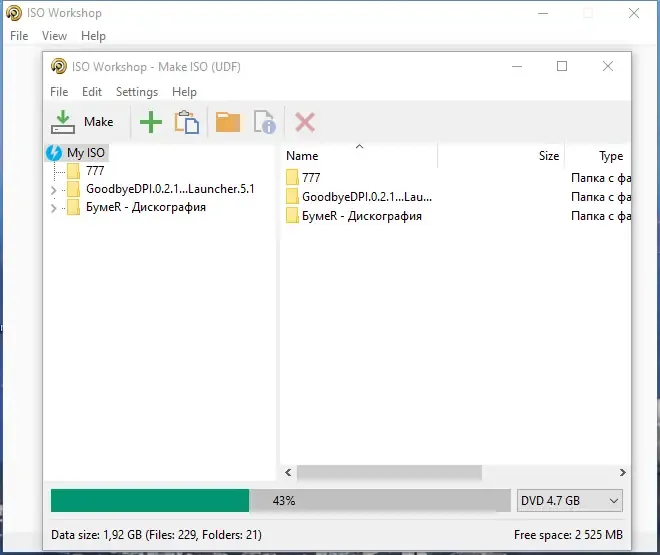Screen dimensions: 660x555
Task: Expand the GoodbyeDPI folder tree node
Action: [x=53, y=190]
